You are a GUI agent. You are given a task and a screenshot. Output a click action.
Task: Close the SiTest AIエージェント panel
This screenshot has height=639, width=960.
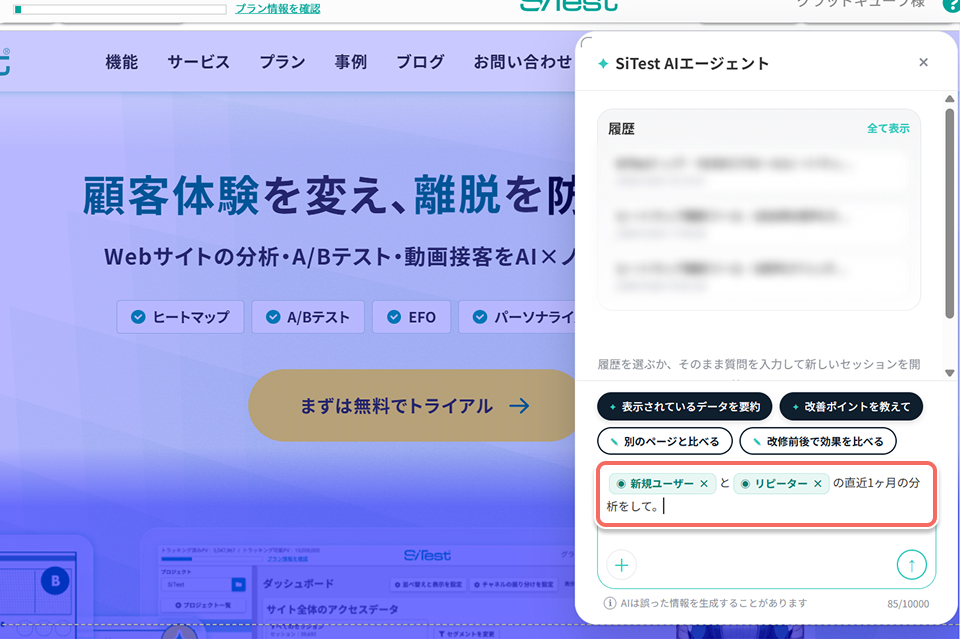923,62
